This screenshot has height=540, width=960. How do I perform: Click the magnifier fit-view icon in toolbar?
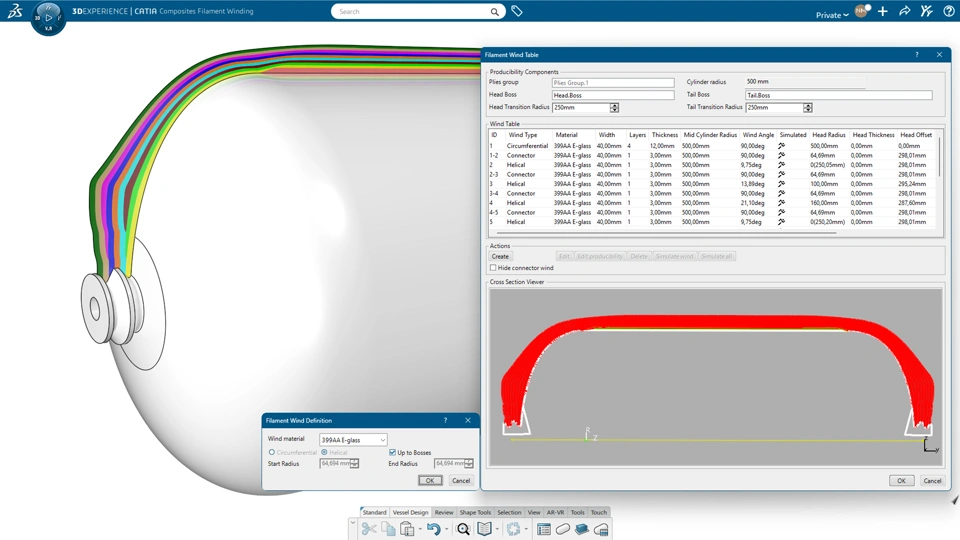click(463, 529)
